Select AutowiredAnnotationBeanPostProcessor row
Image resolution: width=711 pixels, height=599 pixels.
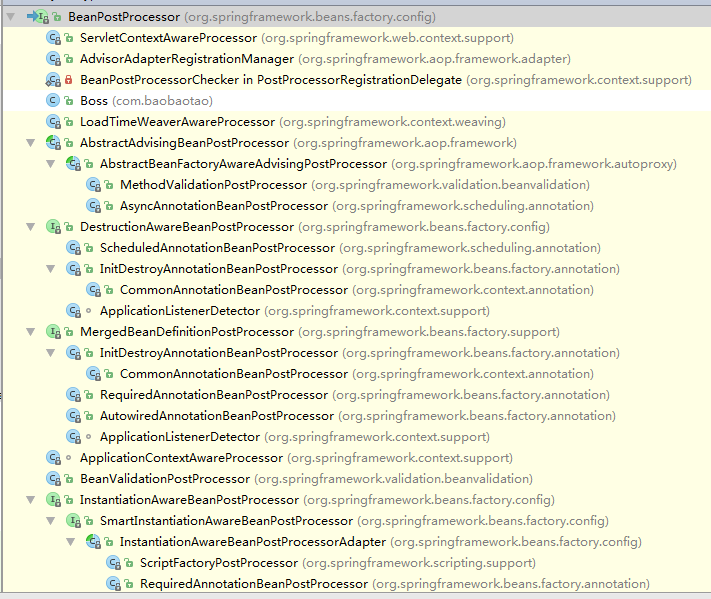pyautogui.click(x=356, y=416)
